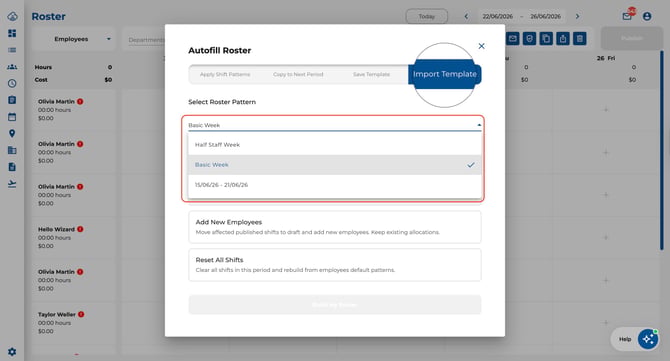Screen dimensions: 670x361
Task: Switch to the Copy to Next Period tab
Action: point(298,74)
